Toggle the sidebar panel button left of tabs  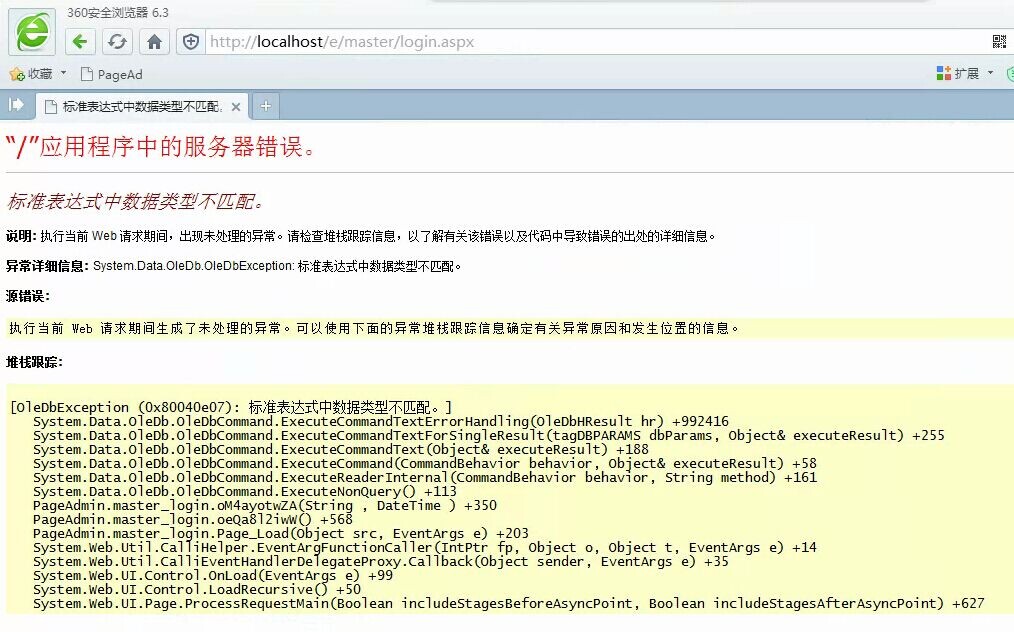click(x=16, y=105)
